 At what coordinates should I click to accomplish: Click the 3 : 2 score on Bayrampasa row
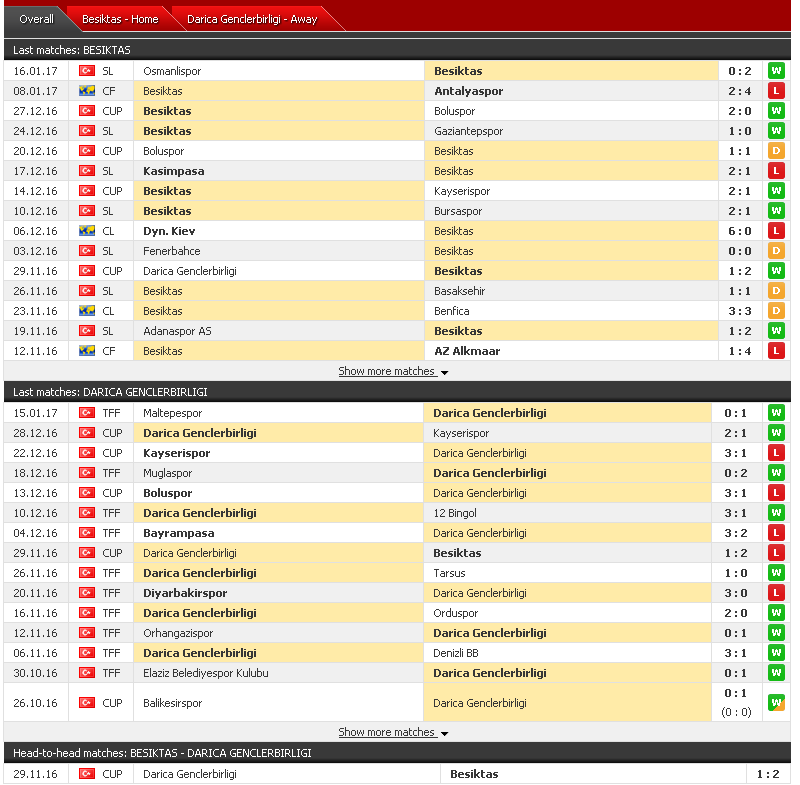coord(736,534)
